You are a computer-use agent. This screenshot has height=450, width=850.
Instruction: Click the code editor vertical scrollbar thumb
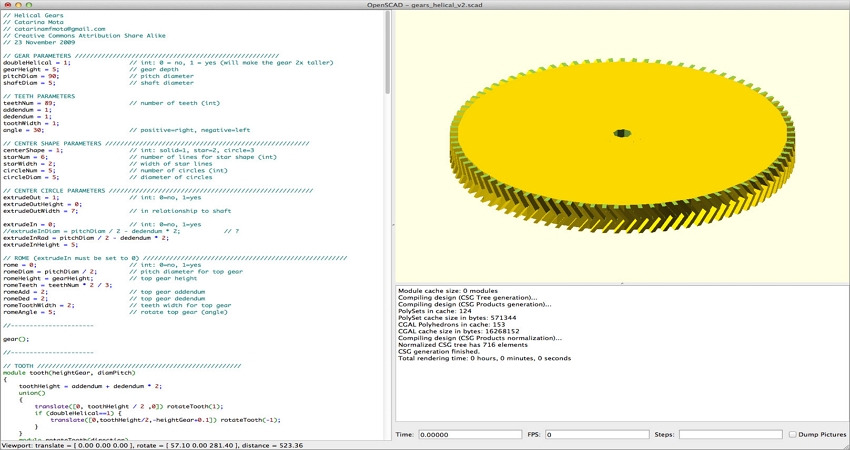point(388,53)
